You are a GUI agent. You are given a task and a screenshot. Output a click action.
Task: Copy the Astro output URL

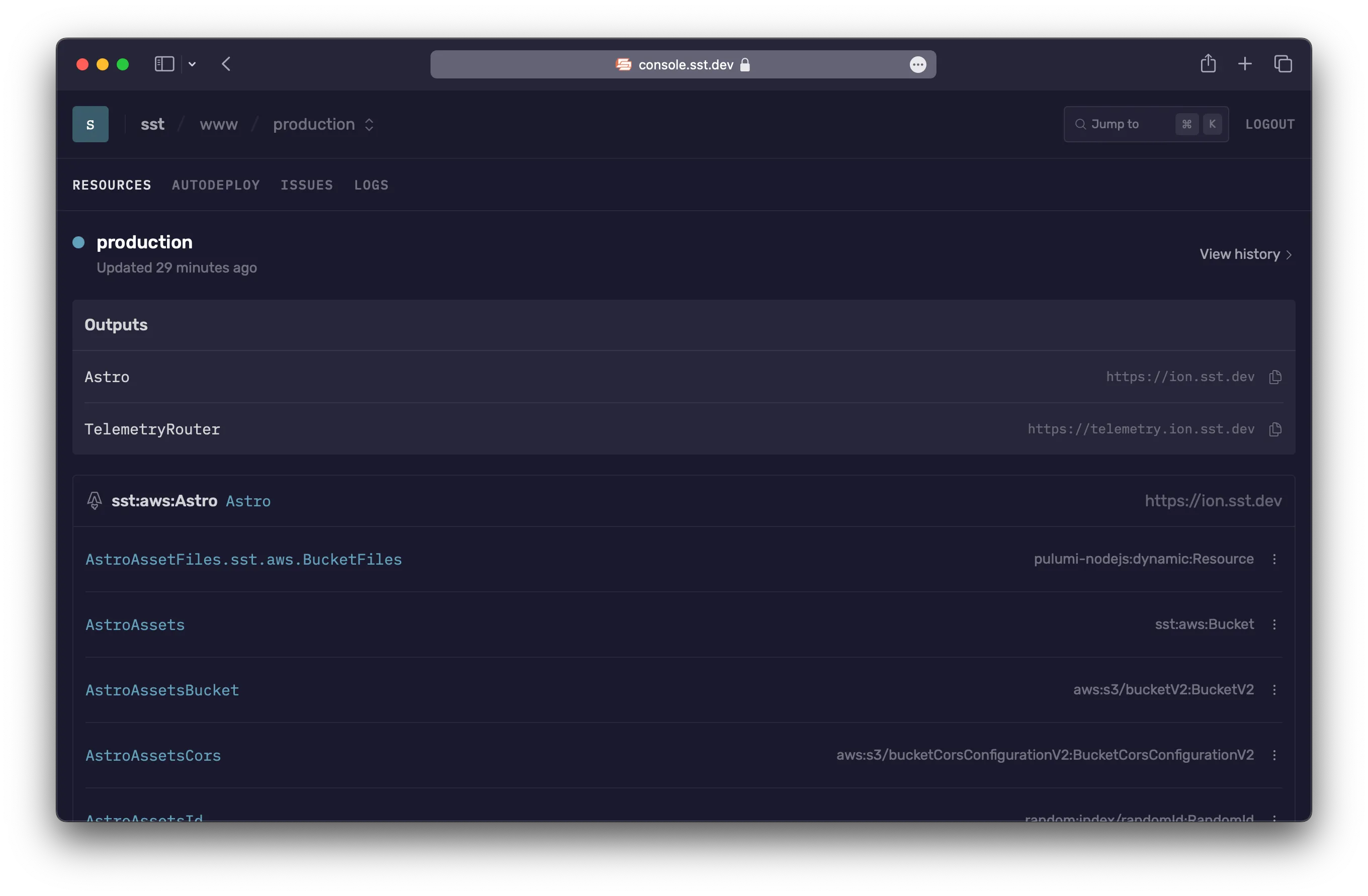click(1275, 377)
